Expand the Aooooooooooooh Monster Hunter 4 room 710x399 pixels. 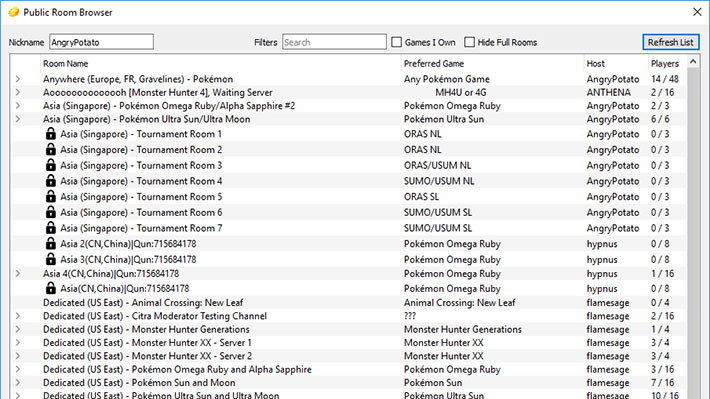click(18, 92)
